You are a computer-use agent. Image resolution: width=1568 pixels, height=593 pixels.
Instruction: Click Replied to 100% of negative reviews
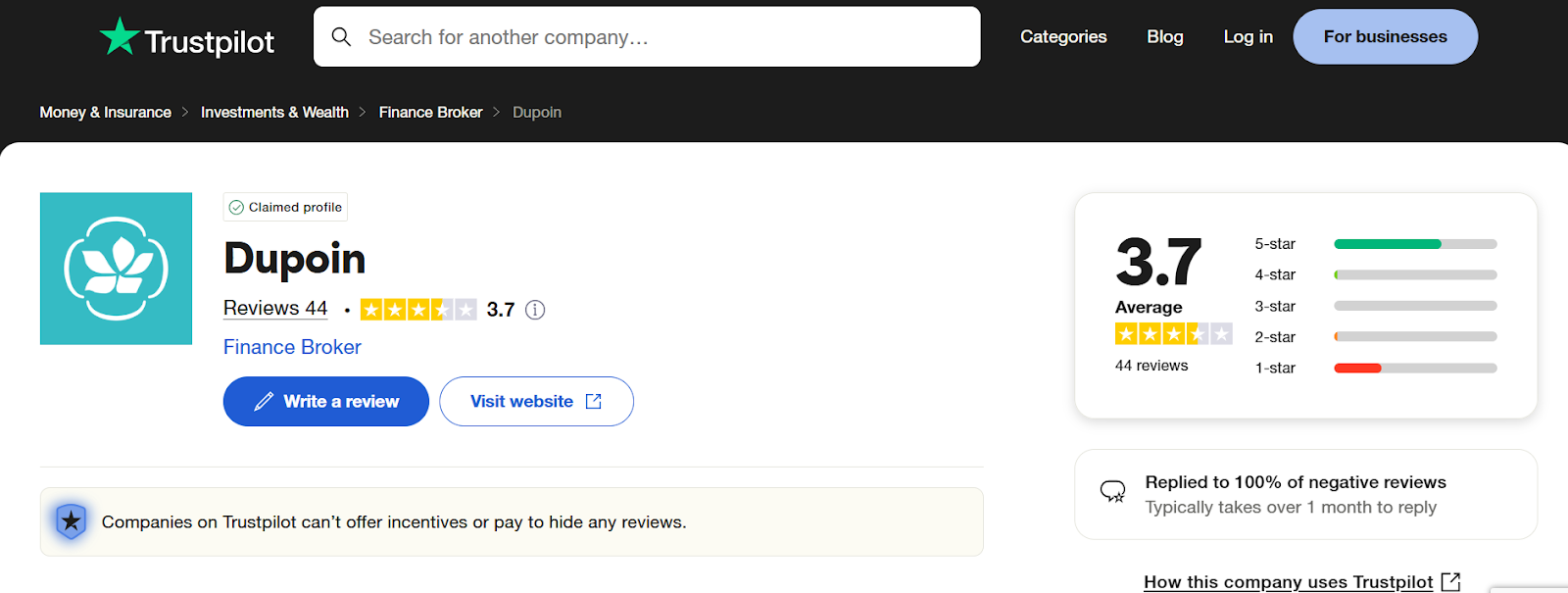coord(1296,482)
